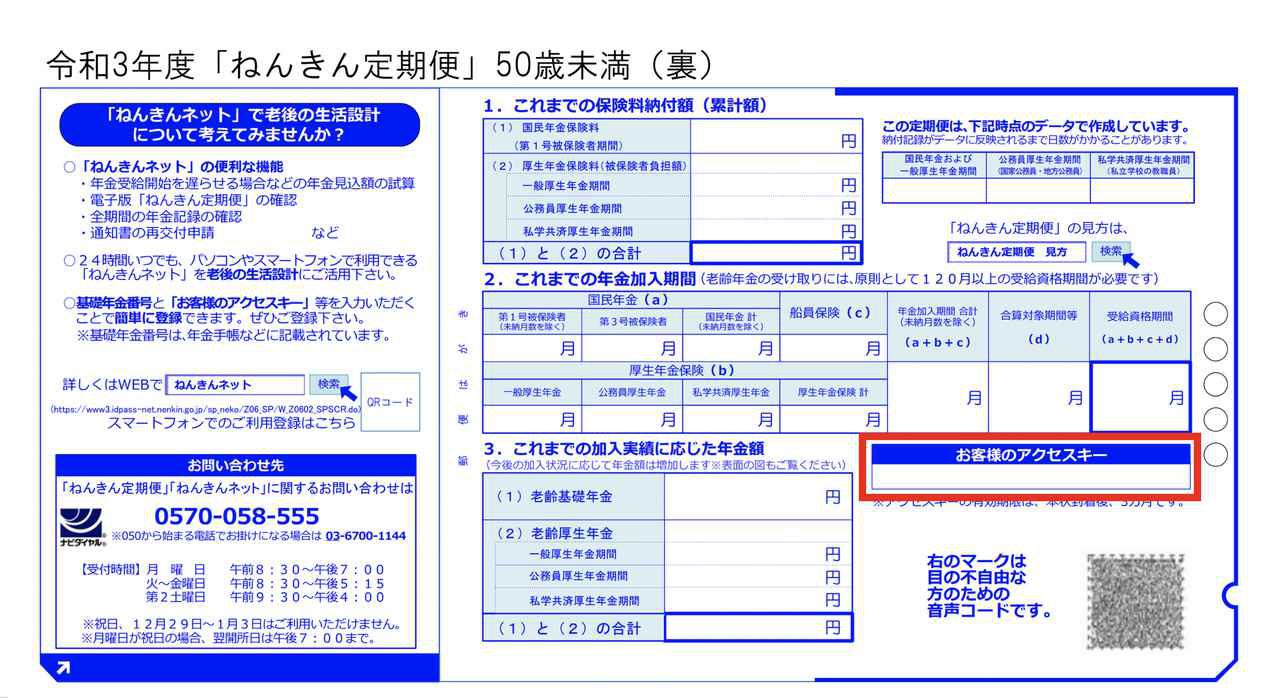1280x698 pixels.
Task: Click 私学共済厚生年金 column in section 2
Action: pyautogui.click(x=731, y=393)
